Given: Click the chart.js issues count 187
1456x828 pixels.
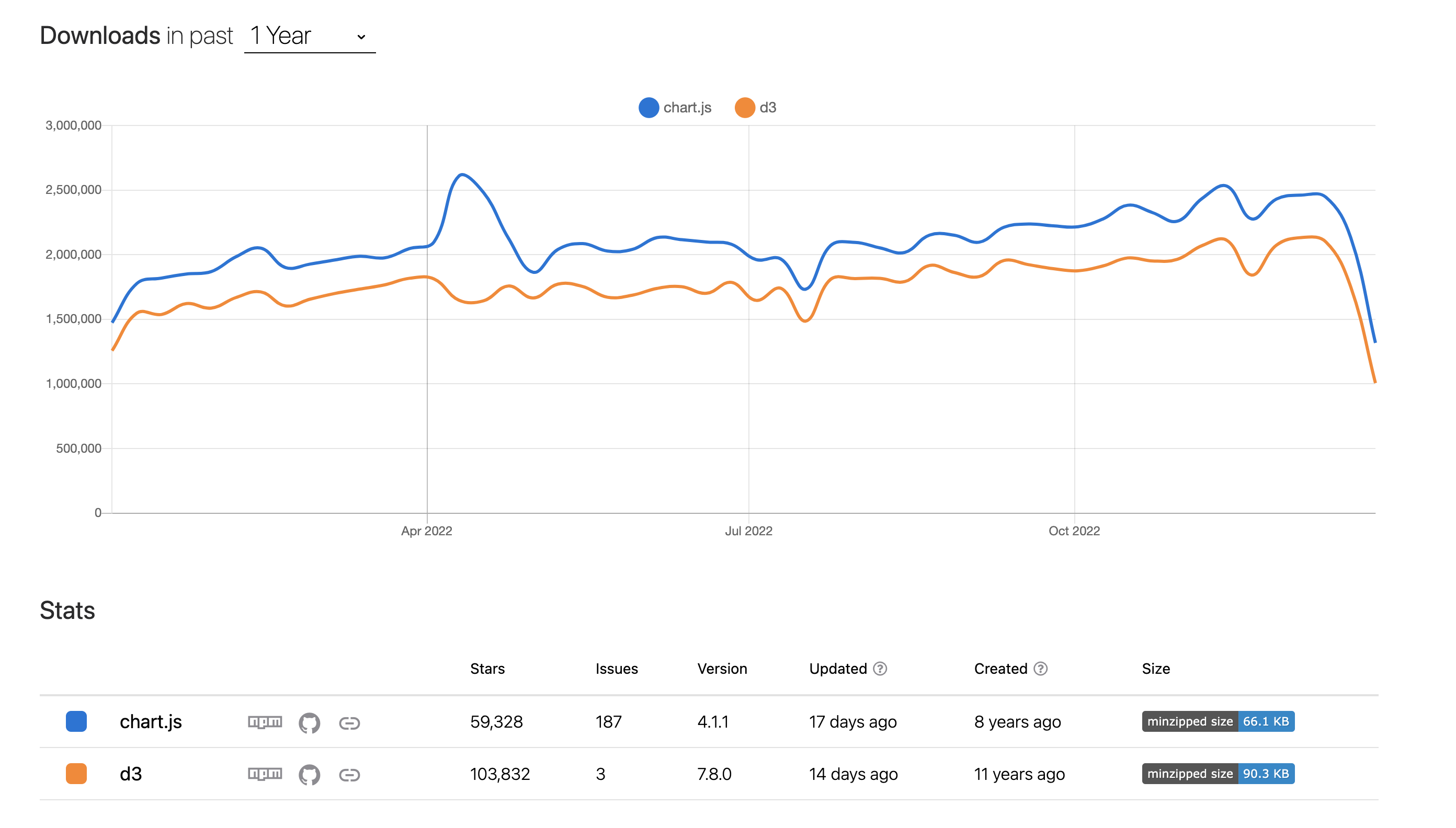Looking at the screenshot, I should pos(609,722).
